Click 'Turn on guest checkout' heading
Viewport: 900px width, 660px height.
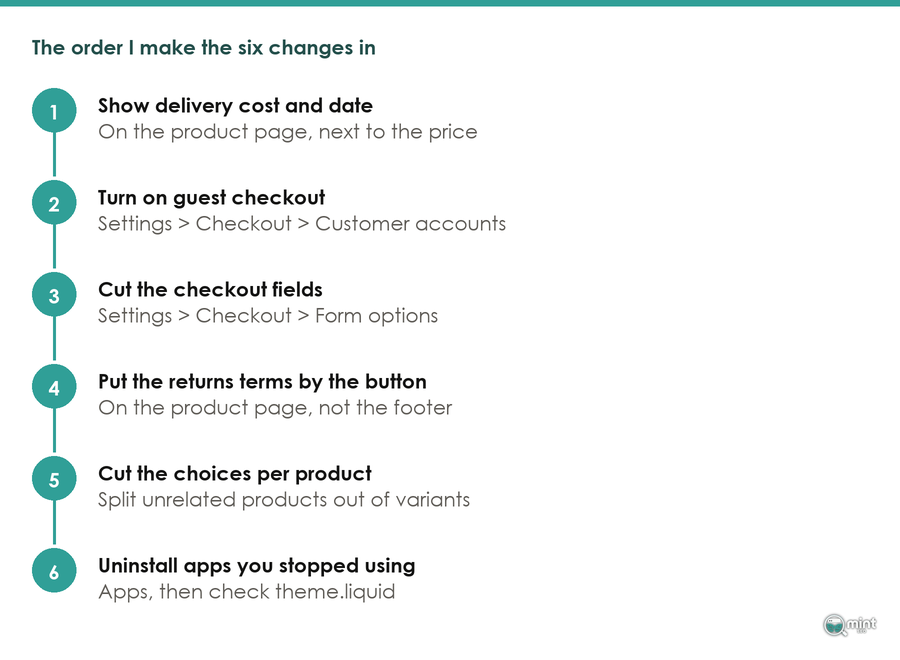click(x=211, y=198)
